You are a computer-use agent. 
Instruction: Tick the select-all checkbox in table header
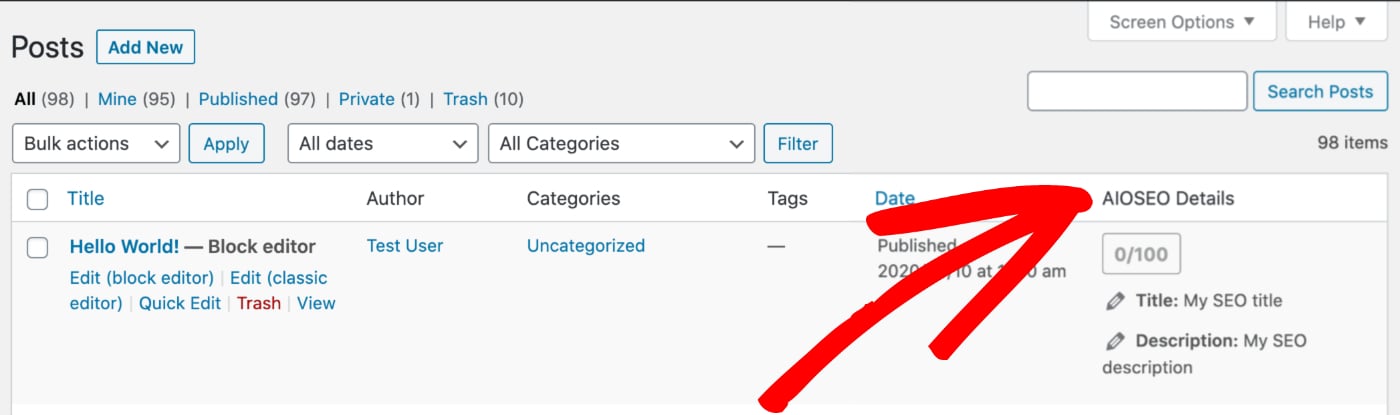(x=37, y=199)
